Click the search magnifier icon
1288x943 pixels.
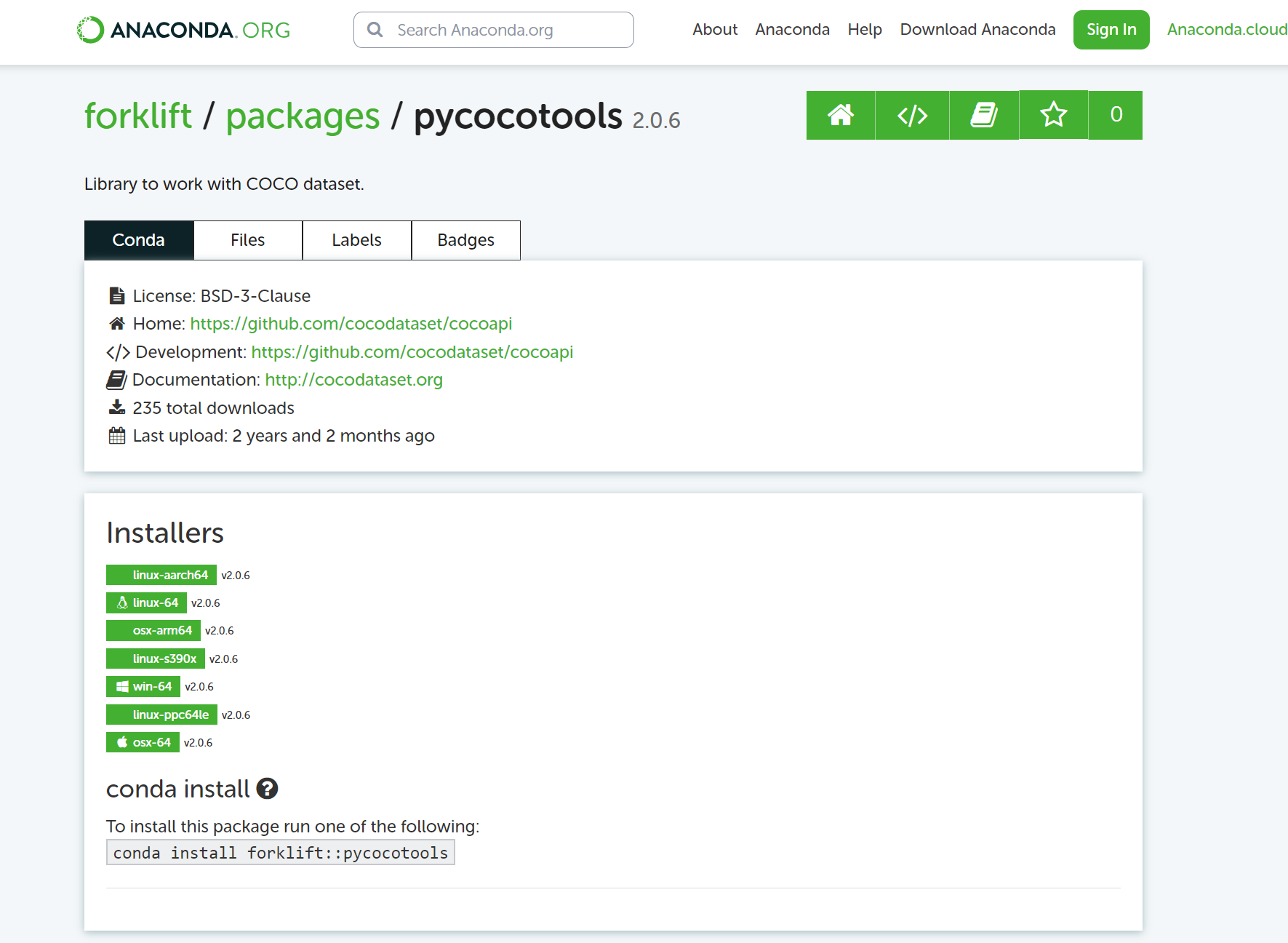375,30
